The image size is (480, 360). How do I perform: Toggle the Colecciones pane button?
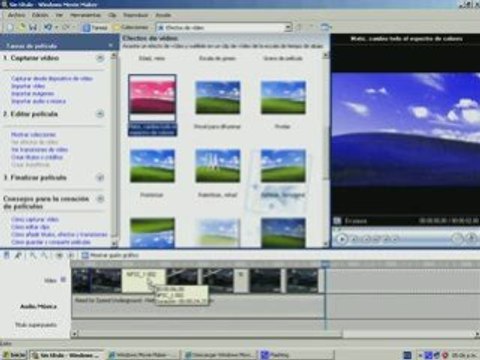pos(131,27)
